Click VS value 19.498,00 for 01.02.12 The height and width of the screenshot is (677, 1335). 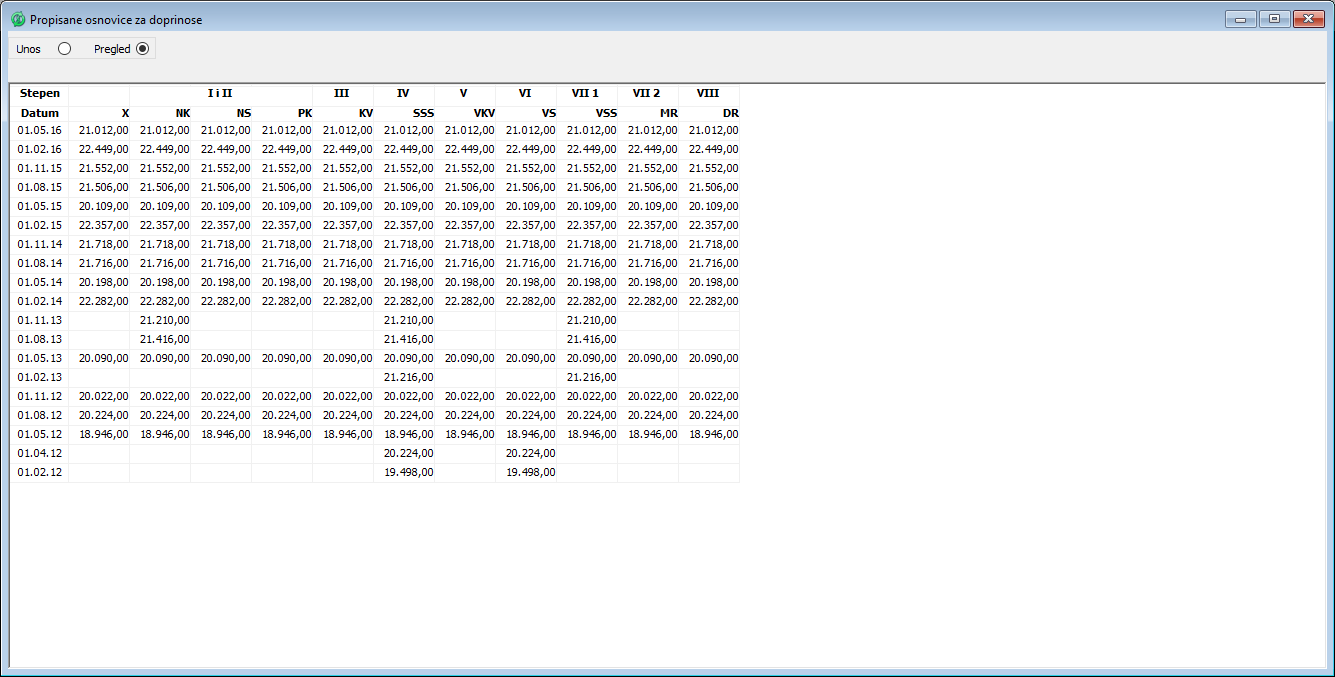pos(530,472)
